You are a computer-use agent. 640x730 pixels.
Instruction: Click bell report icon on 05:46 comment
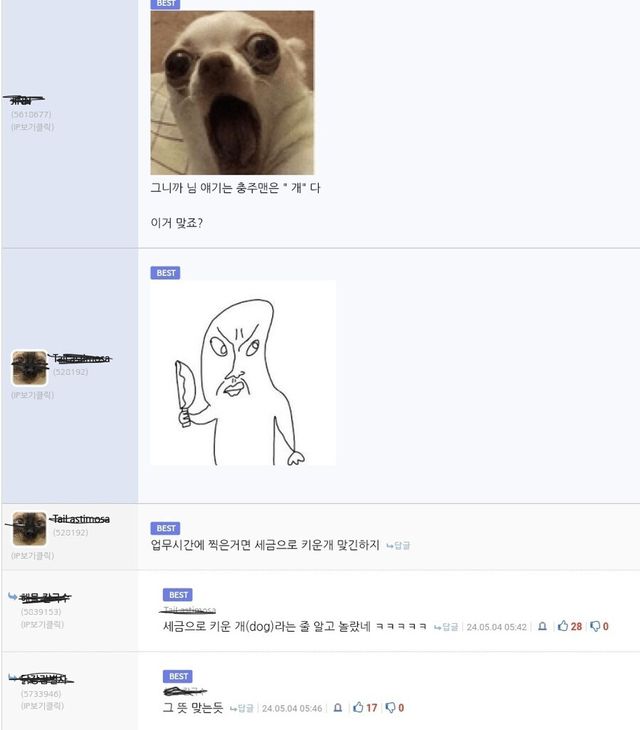click(x=338, y=708)
